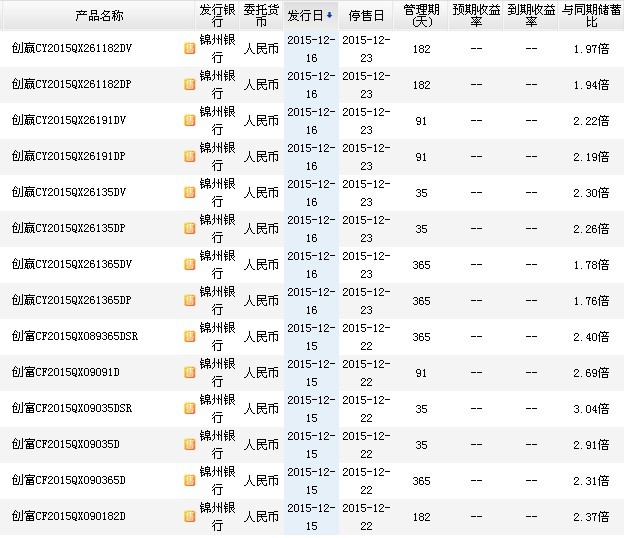
Task: Open product 创富CF2015QX09091D
Action: (x=66, y=372)
